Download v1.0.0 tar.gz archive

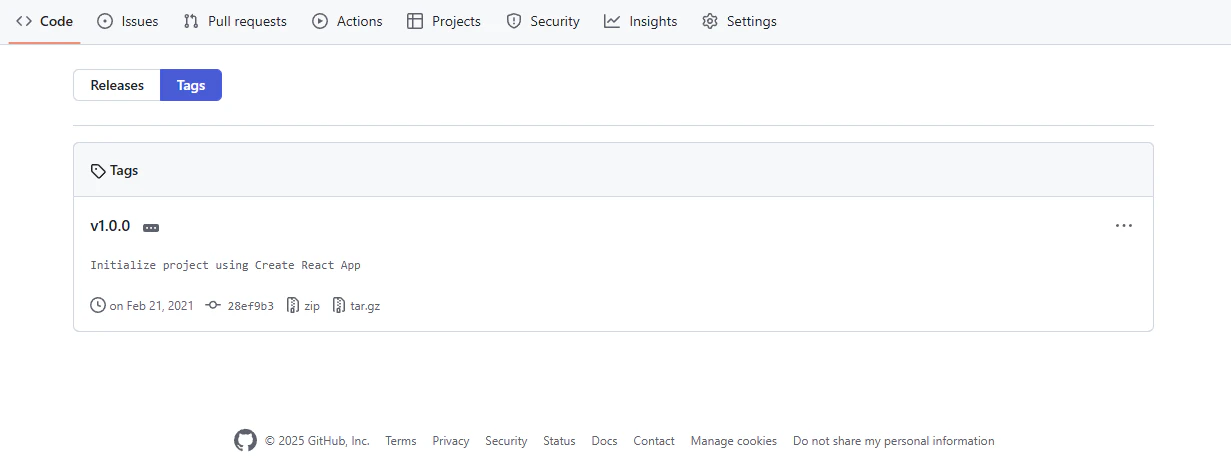[x=356, y=306]
